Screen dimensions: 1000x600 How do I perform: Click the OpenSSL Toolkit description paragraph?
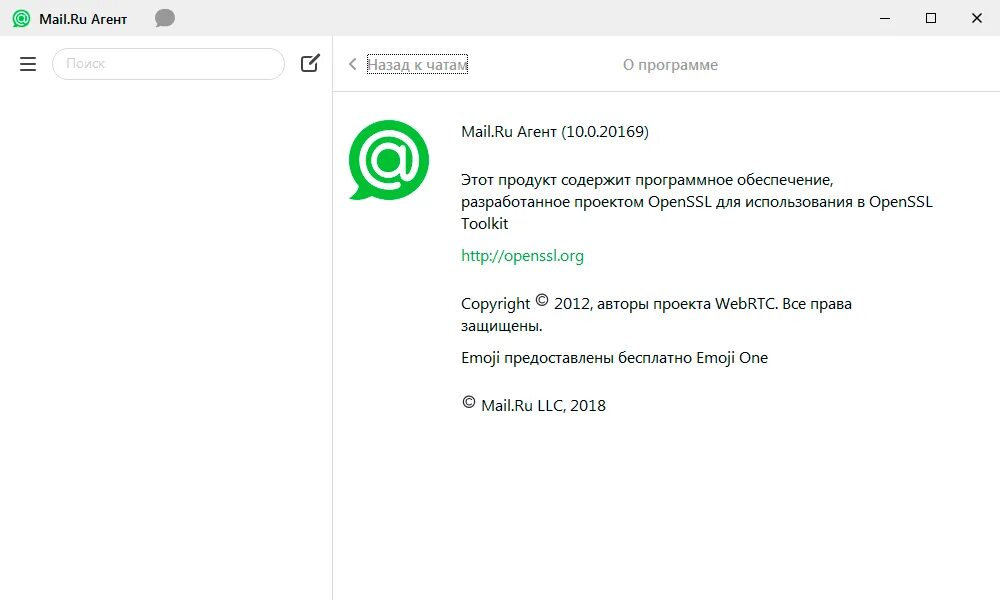696,201
